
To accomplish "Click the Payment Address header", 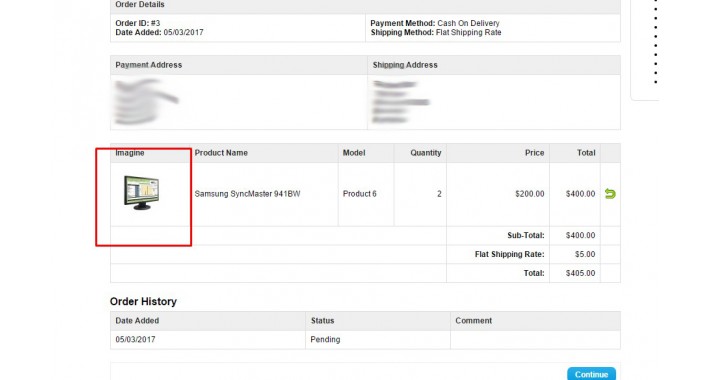I will click(149, 65).
